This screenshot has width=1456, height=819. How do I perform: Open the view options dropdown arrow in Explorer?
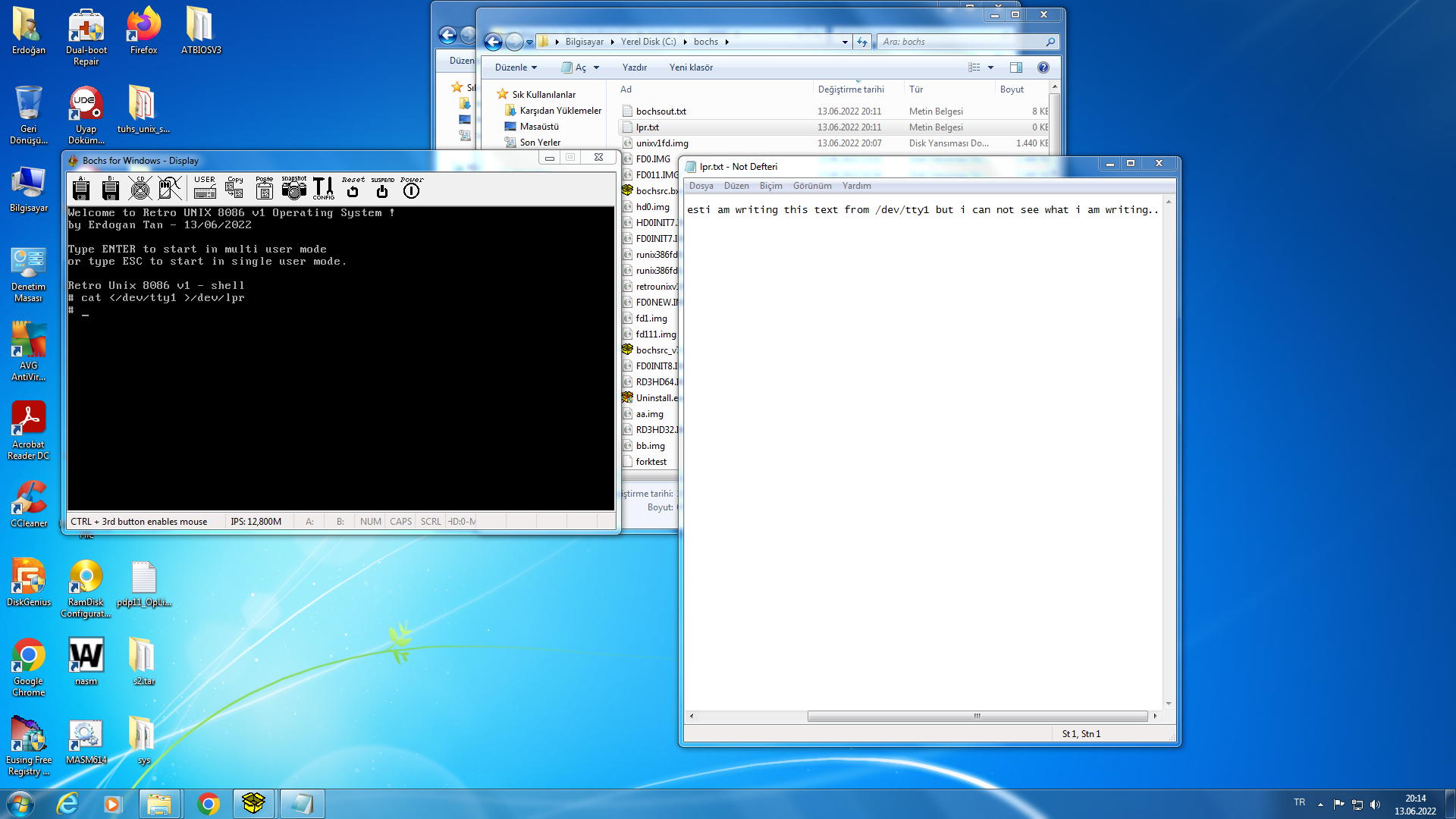(990, 67)
